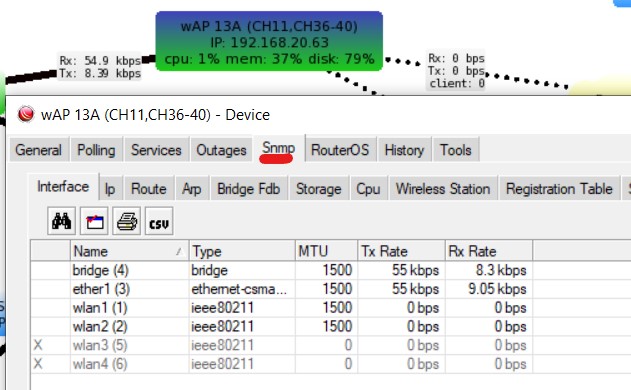The width and height of the screenshot is (631, 390).
Task: Switch to the Polling tab
Action: [x=96, y=150]
